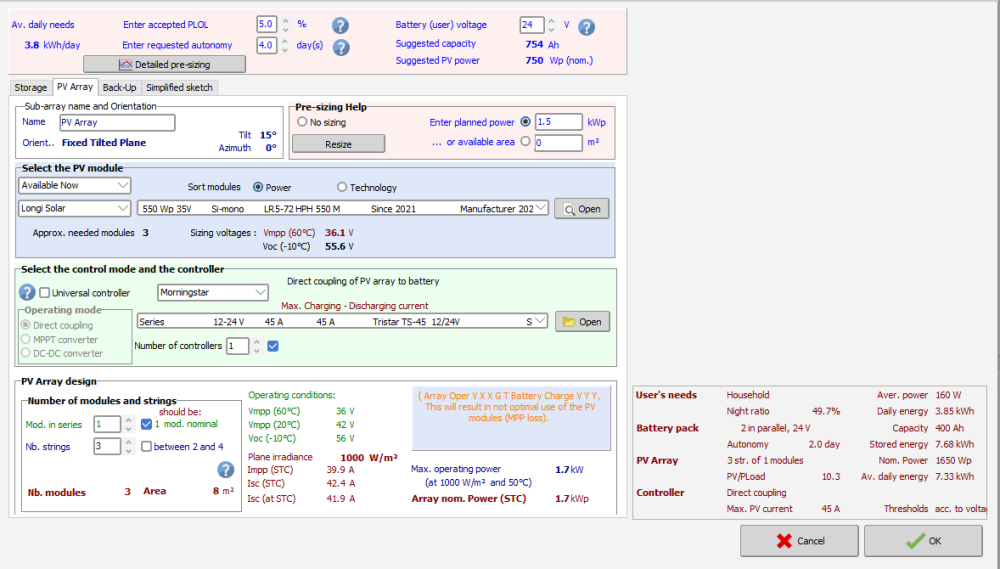The width and height of the screenshot is (1000, 569).
Task: Enable the Universal controller checkbox
Action: (45, 293)
